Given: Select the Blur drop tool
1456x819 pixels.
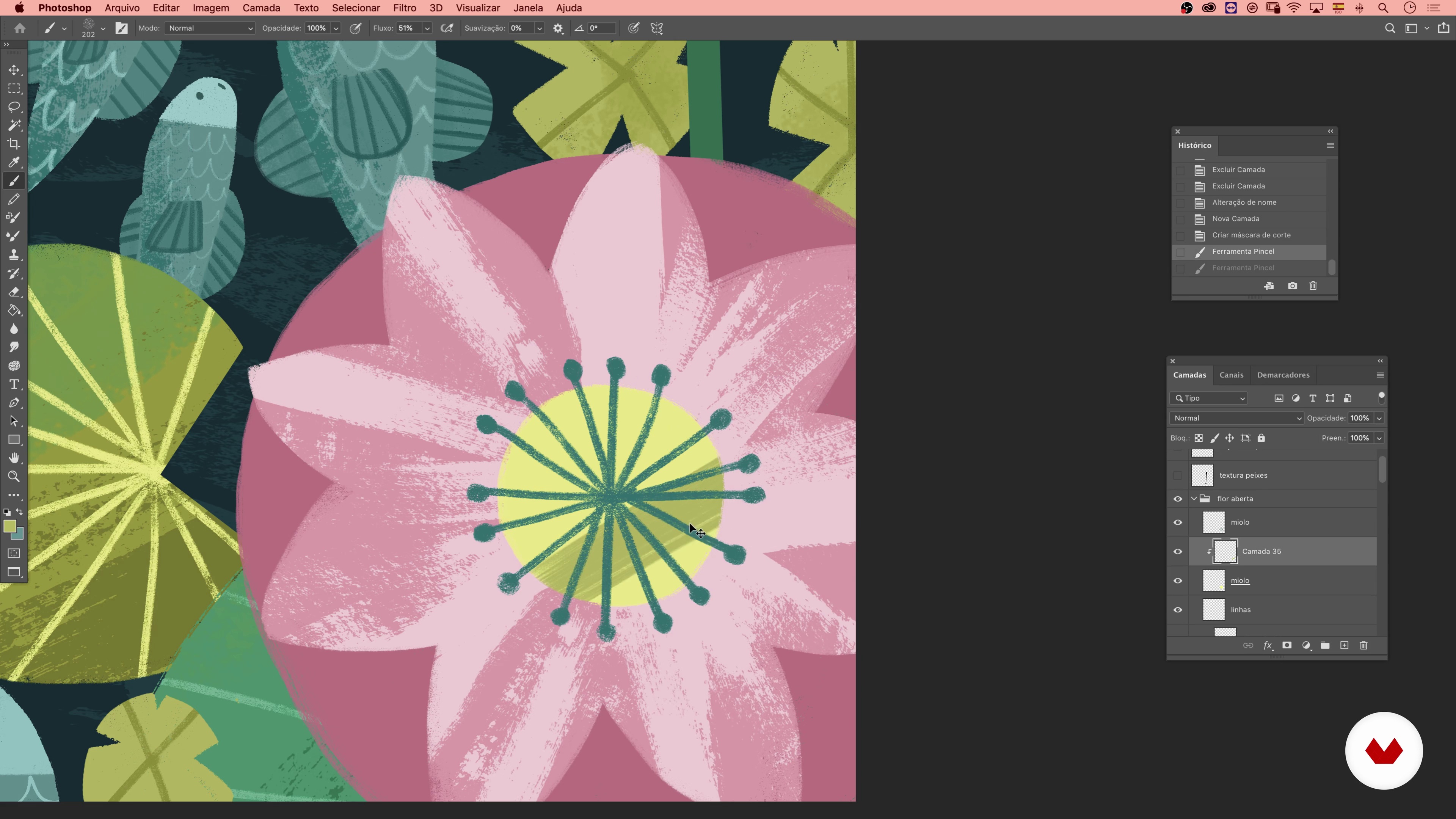Looking at the screenshot, I should click(x=14, y=329).
